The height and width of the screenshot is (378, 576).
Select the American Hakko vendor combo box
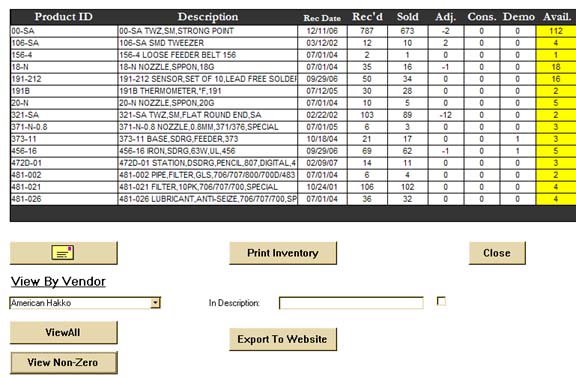tap(85, 303)
